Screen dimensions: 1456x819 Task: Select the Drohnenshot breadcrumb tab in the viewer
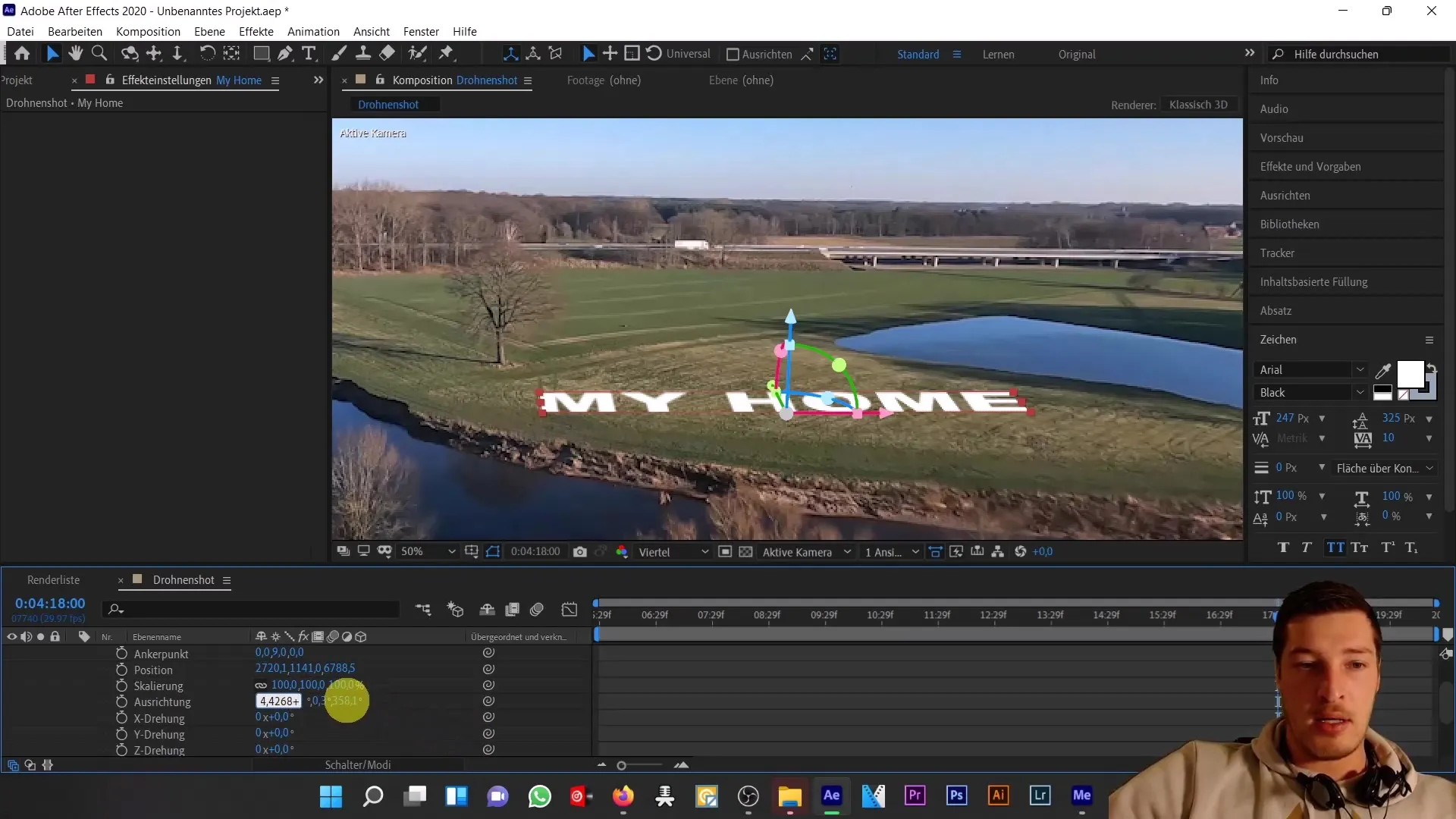pyautogui.click(x=388, y=105)
